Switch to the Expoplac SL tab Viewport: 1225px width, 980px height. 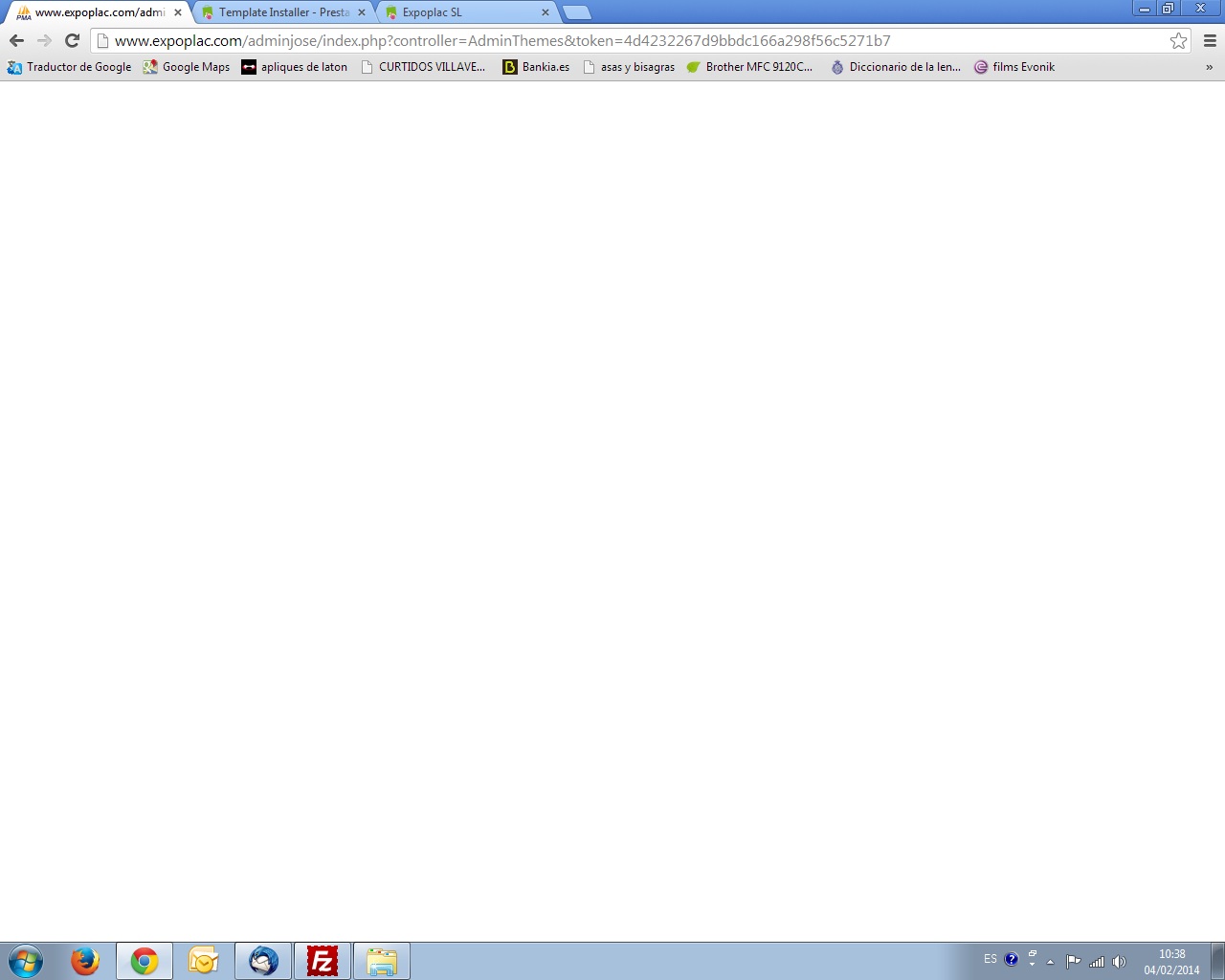coord(466,12)
